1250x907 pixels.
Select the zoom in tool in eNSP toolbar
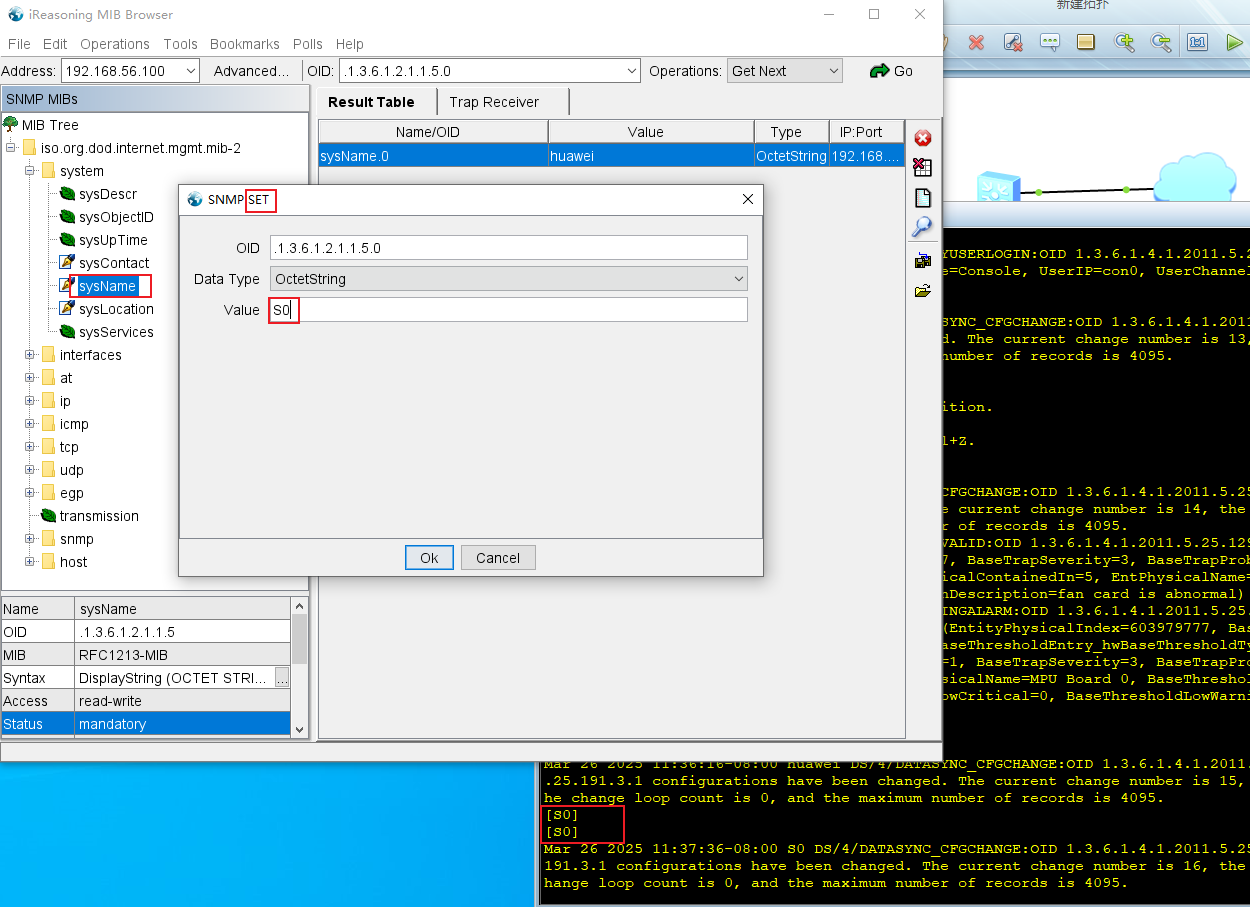tap(1125, 42)
